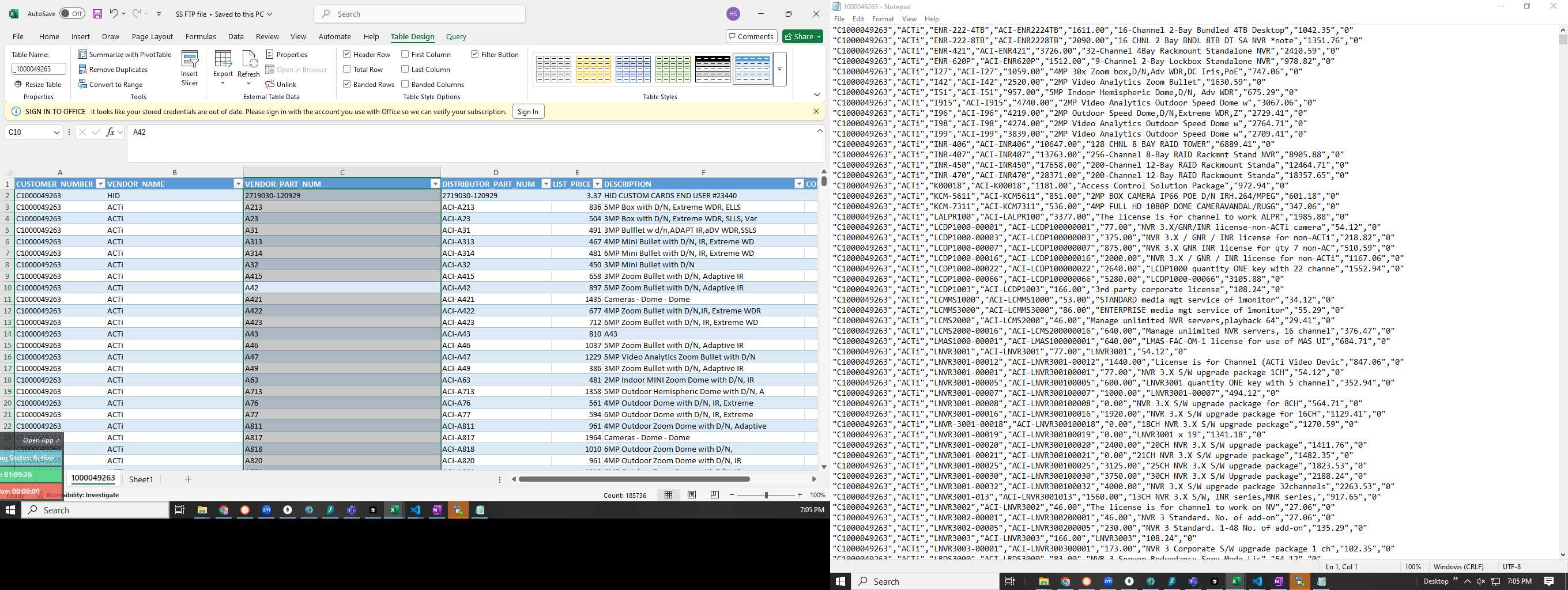Screen dimensions: 1568x590
Task: Switch to Normal view in status bar
Action: pos(668,495)
